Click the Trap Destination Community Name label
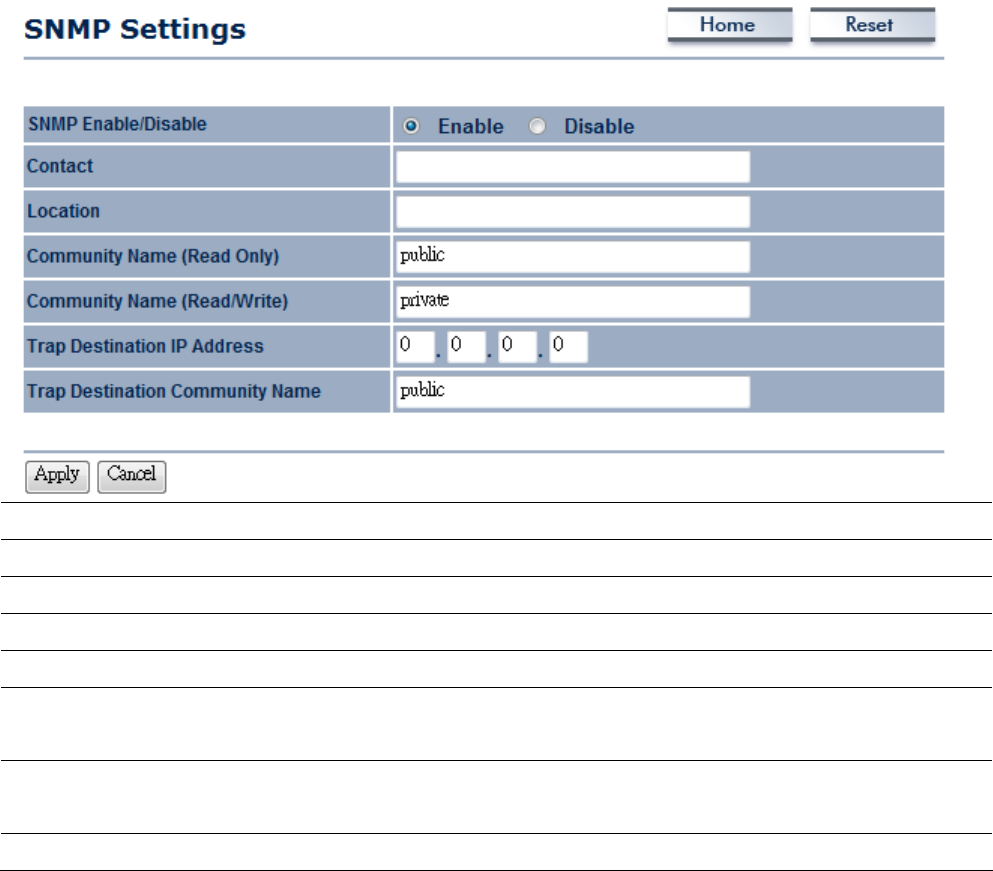993x871 pixels. pyautogui.click(x=174, y=391)
